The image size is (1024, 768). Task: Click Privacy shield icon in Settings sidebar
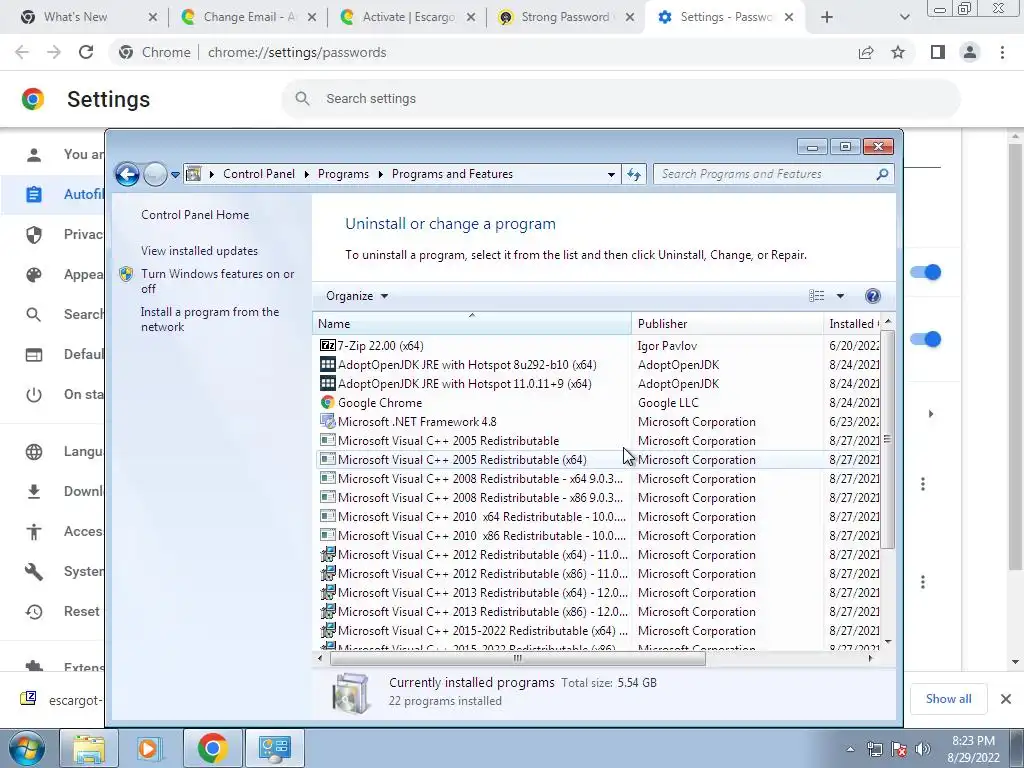[x=34, y=234]
